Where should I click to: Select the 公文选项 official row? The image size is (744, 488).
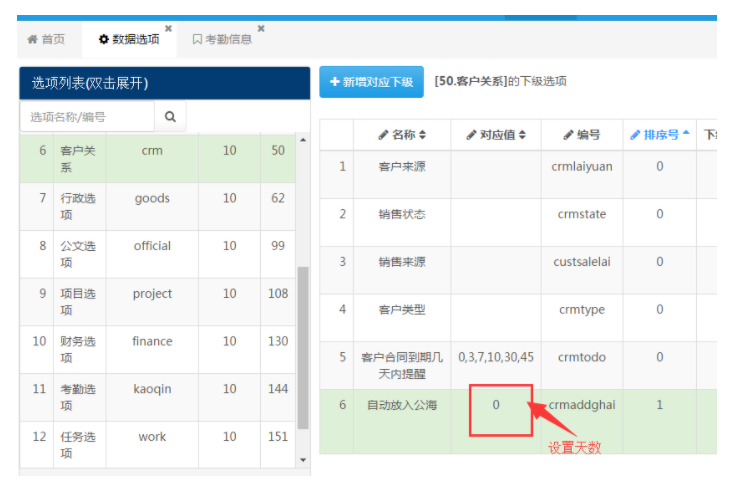coord(158,254)
